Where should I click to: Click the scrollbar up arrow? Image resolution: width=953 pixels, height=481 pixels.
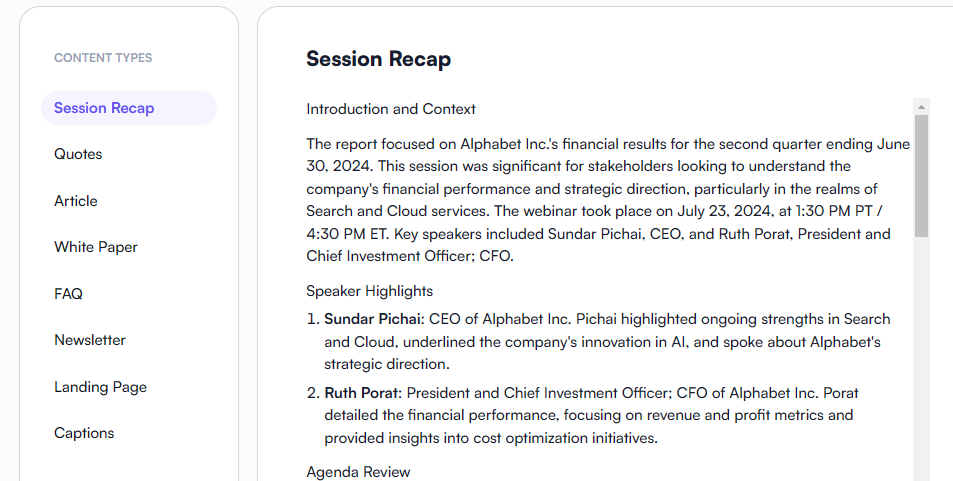(921, 105)
